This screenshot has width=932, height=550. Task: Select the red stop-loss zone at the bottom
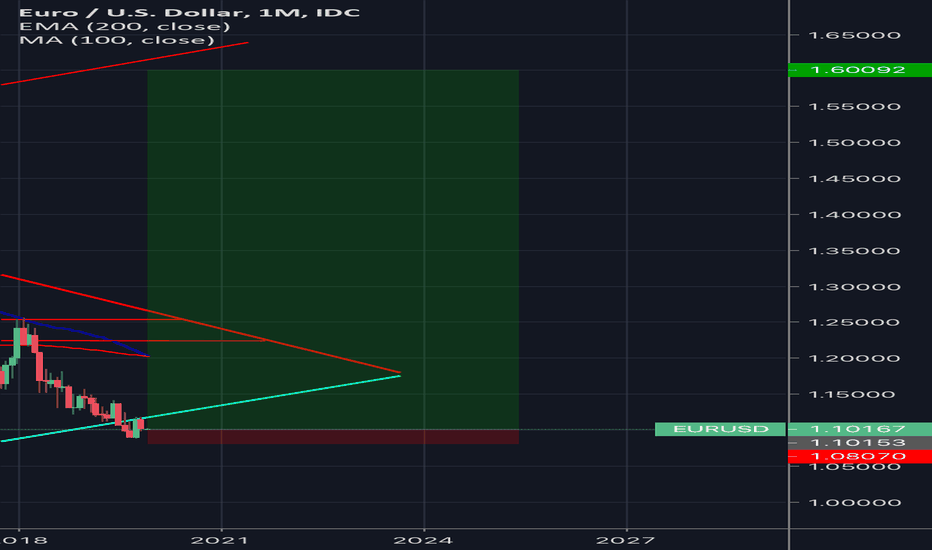click(x=332, y=437)
